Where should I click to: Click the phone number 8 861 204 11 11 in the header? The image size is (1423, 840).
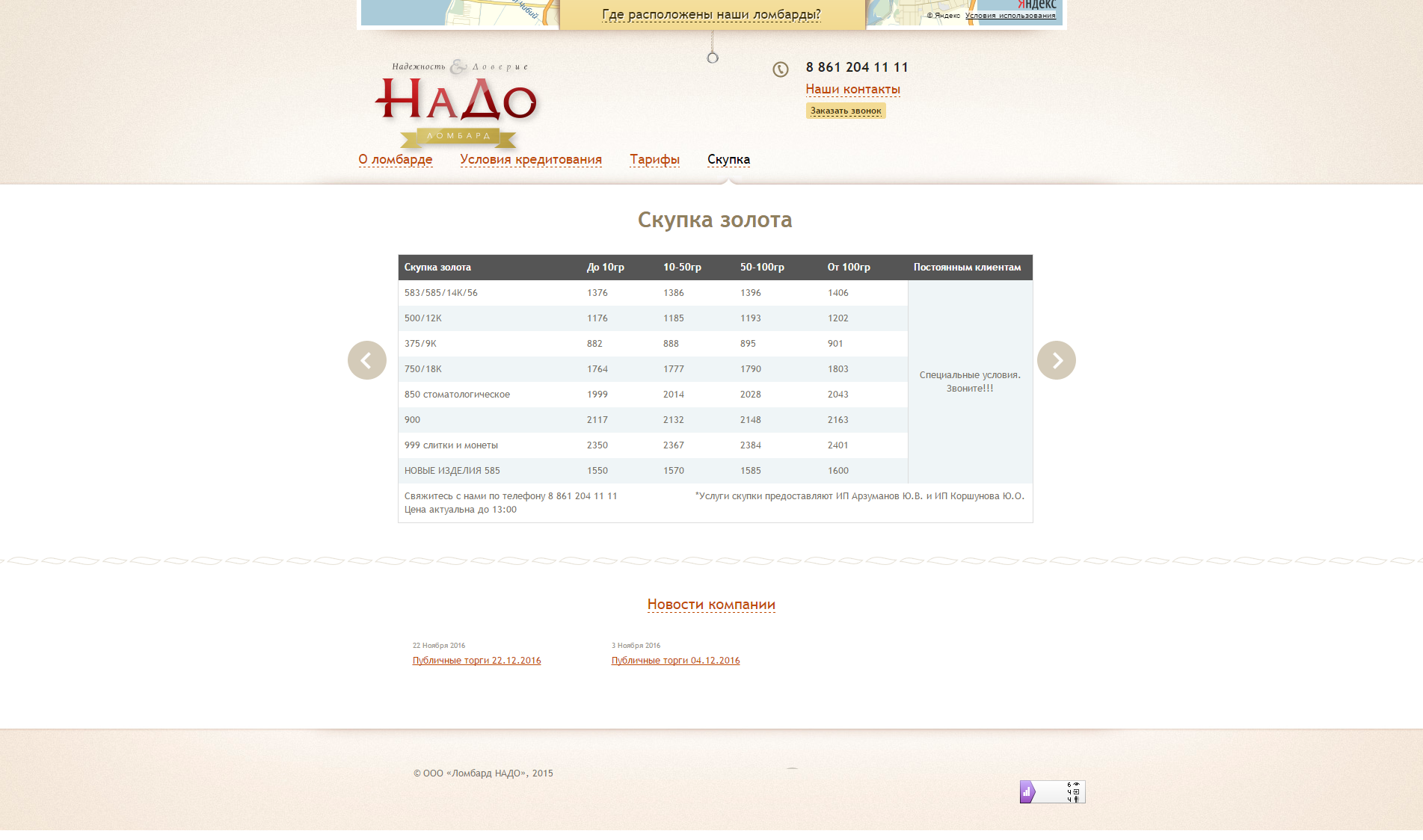(x=857, y=67)
